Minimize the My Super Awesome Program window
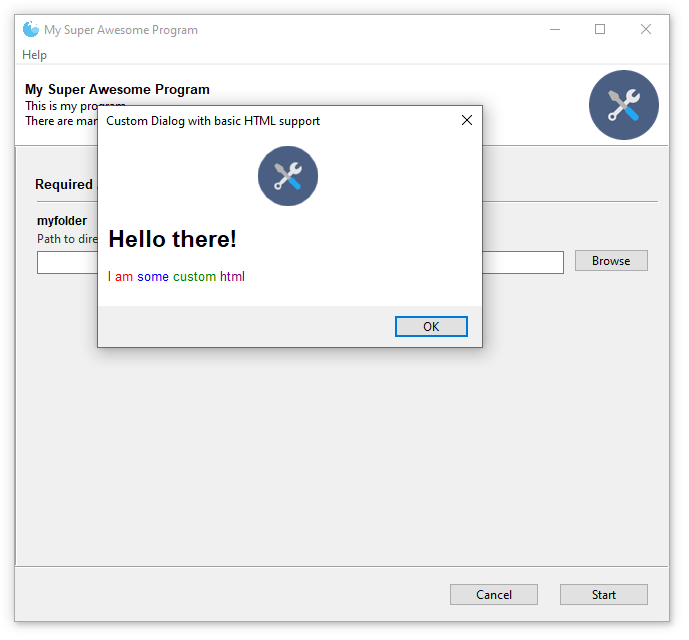The image size is (689, 640). click(555, 29)
